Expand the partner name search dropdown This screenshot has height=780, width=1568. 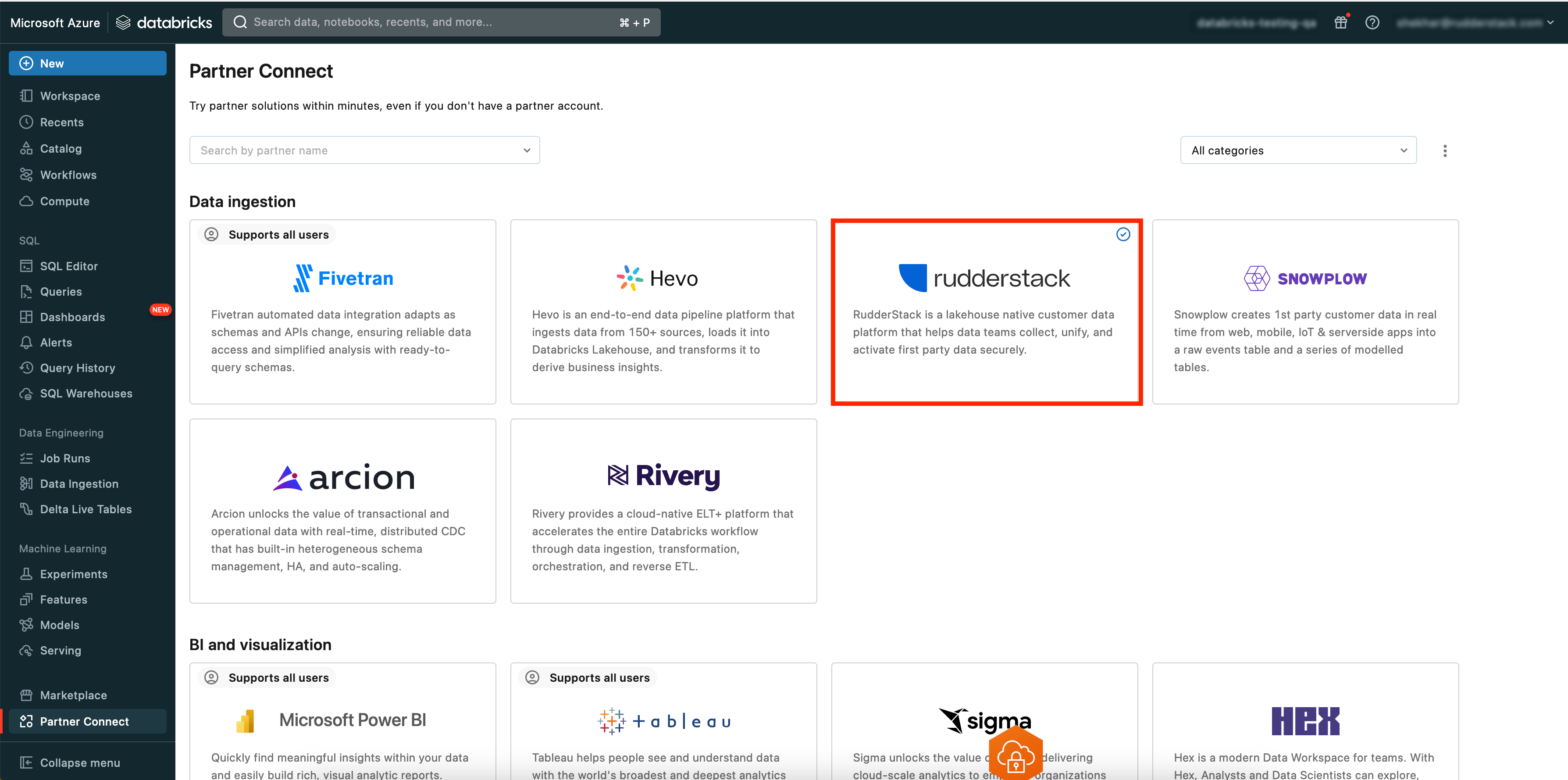tap(526, 150)
